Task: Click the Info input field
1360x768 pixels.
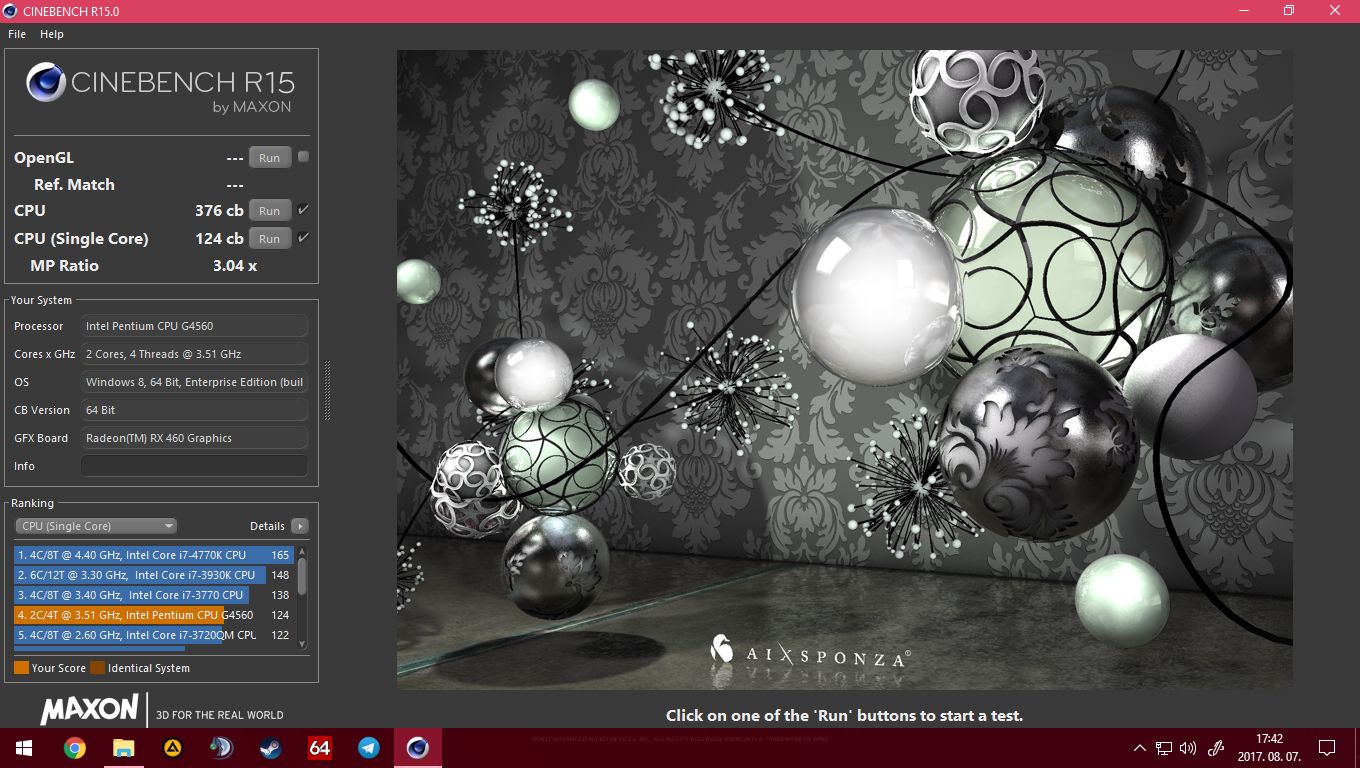Action: pos(194,466)
